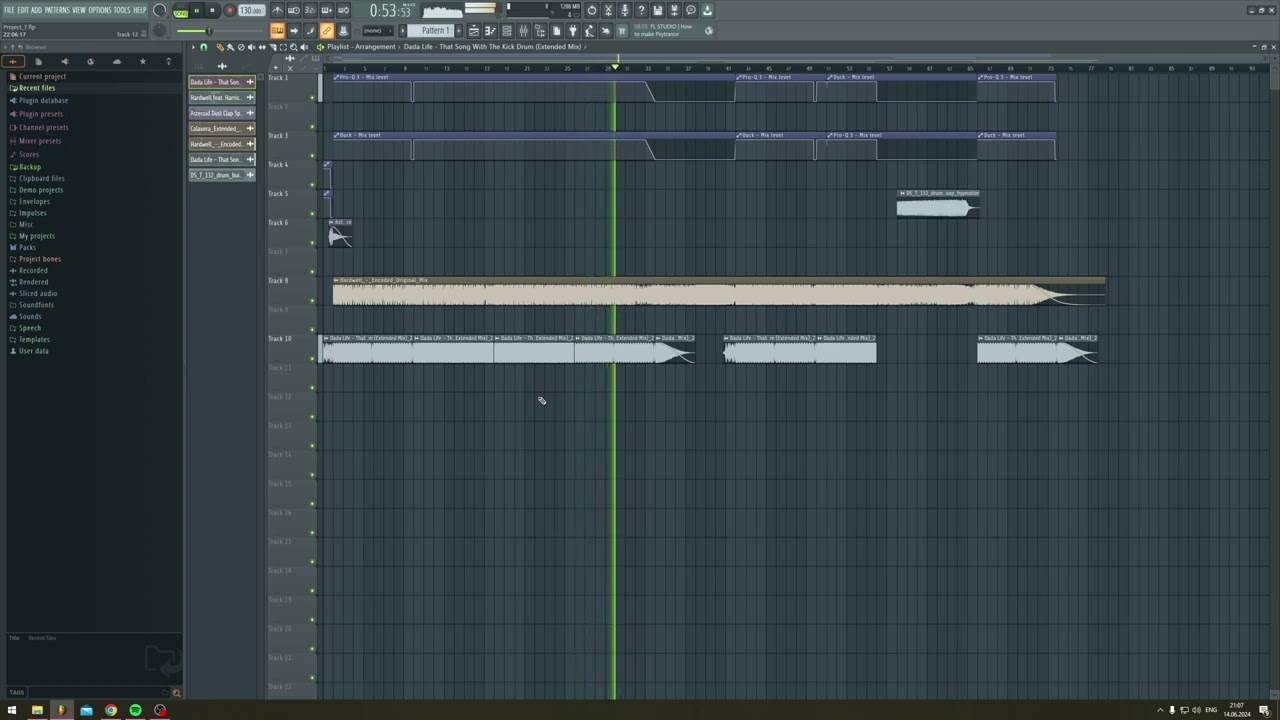Click the red record button
Screen dimensions: 1280x720
(x=229, y=10)
